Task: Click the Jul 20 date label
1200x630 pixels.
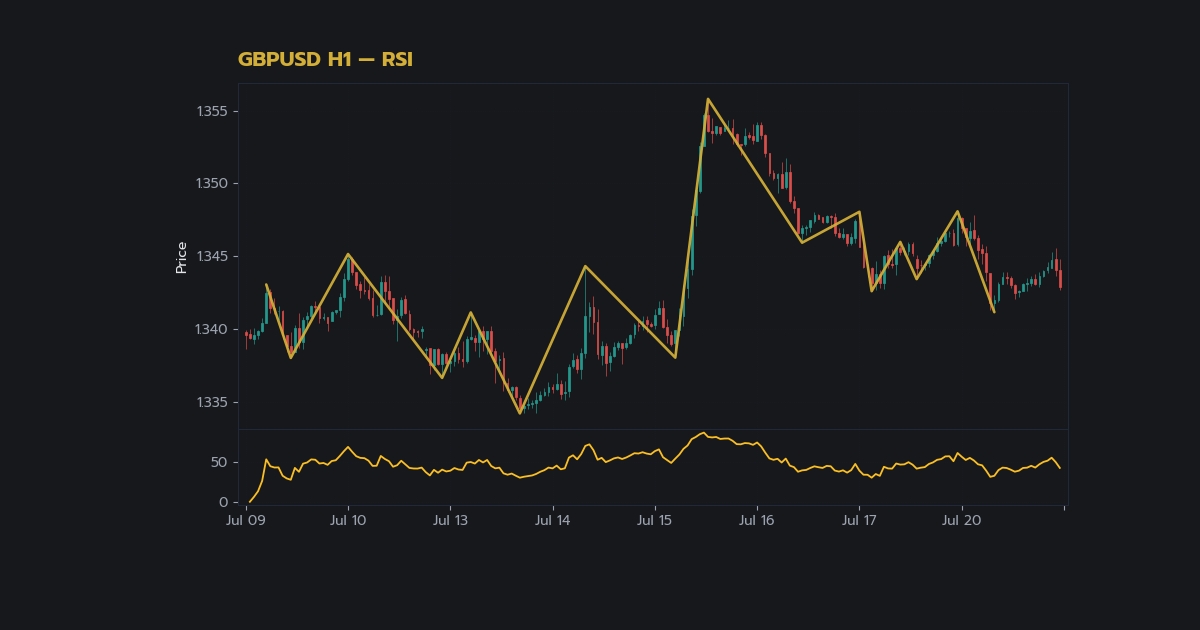Action: click(961, 521)
